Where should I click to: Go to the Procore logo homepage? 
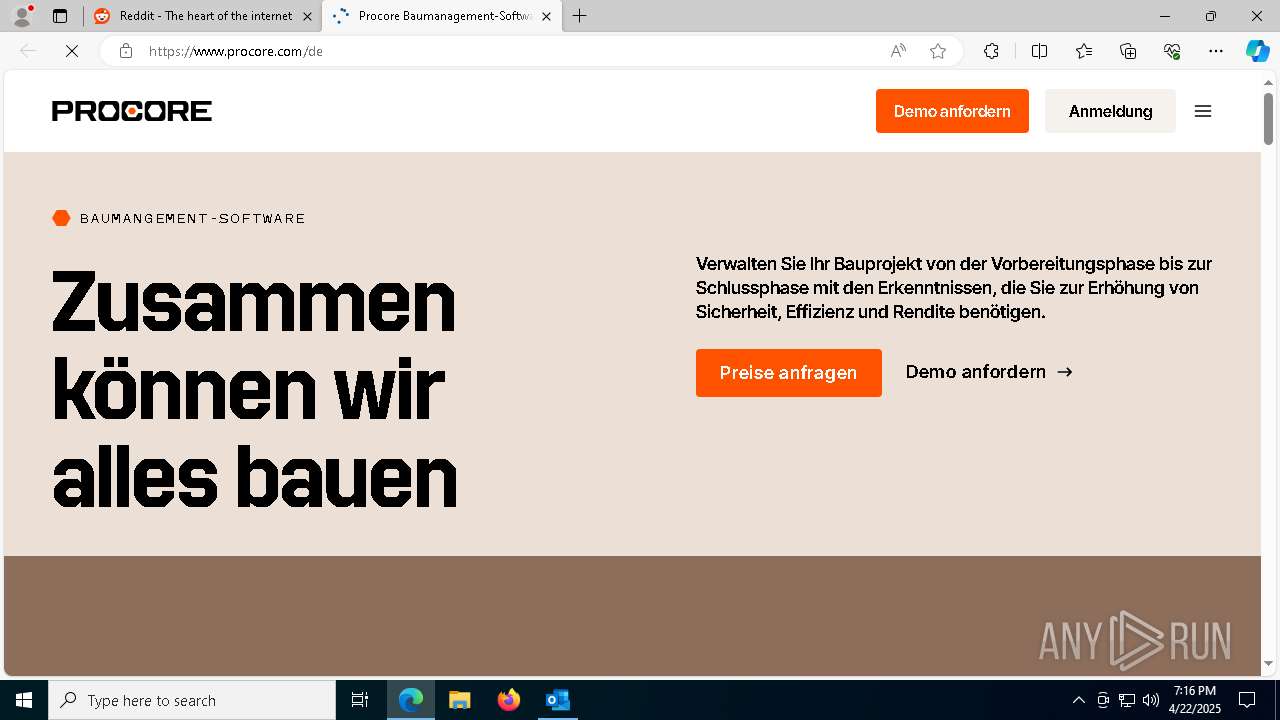point(132,111)
